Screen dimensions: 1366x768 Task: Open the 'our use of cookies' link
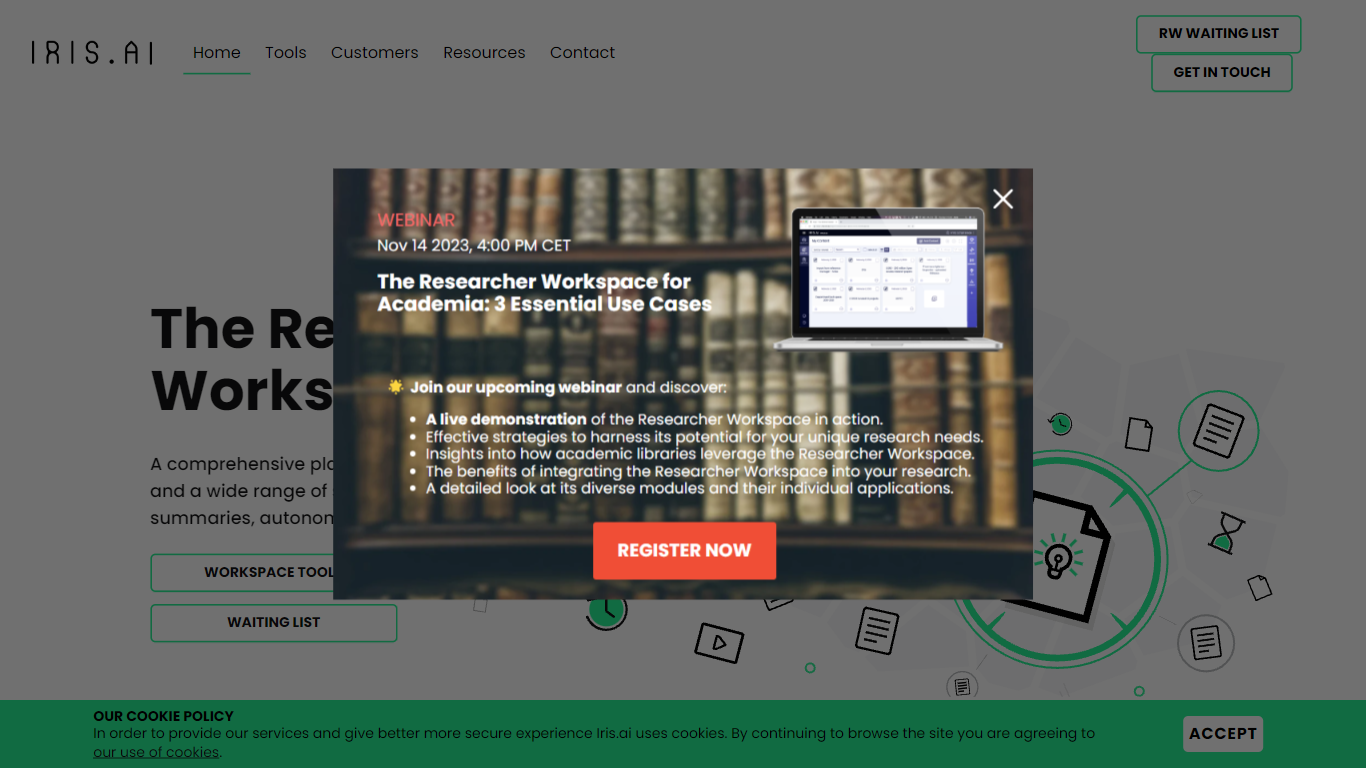coord(156,752)
